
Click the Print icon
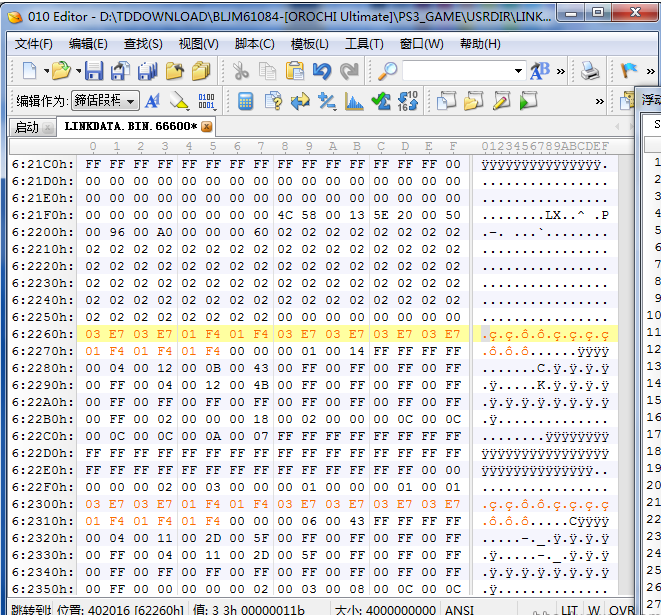[x=591, y=71]
